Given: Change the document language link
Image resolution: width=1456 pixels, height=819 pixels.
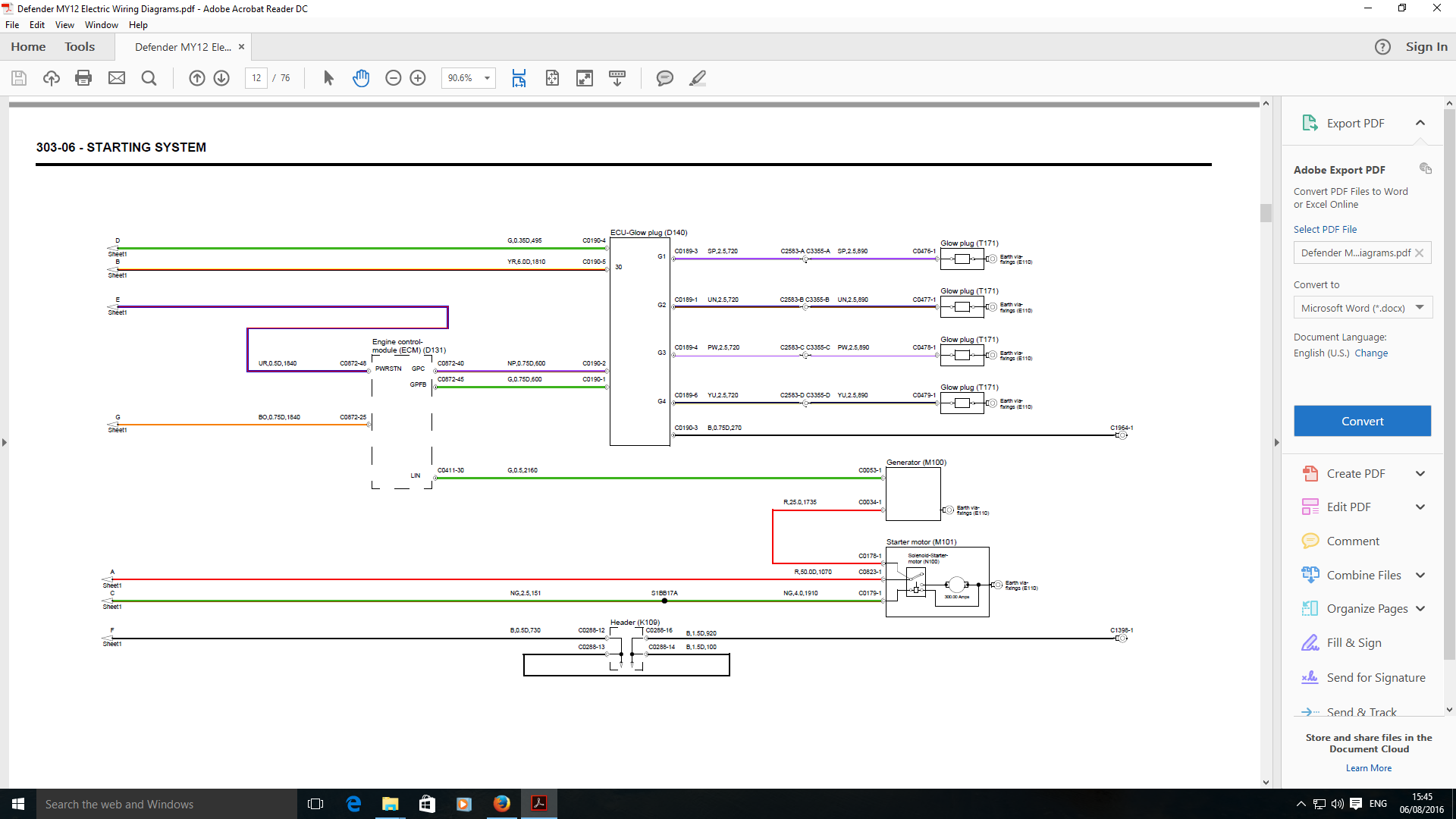Looking at the screenshot, I should click(x=1371, y=353).
